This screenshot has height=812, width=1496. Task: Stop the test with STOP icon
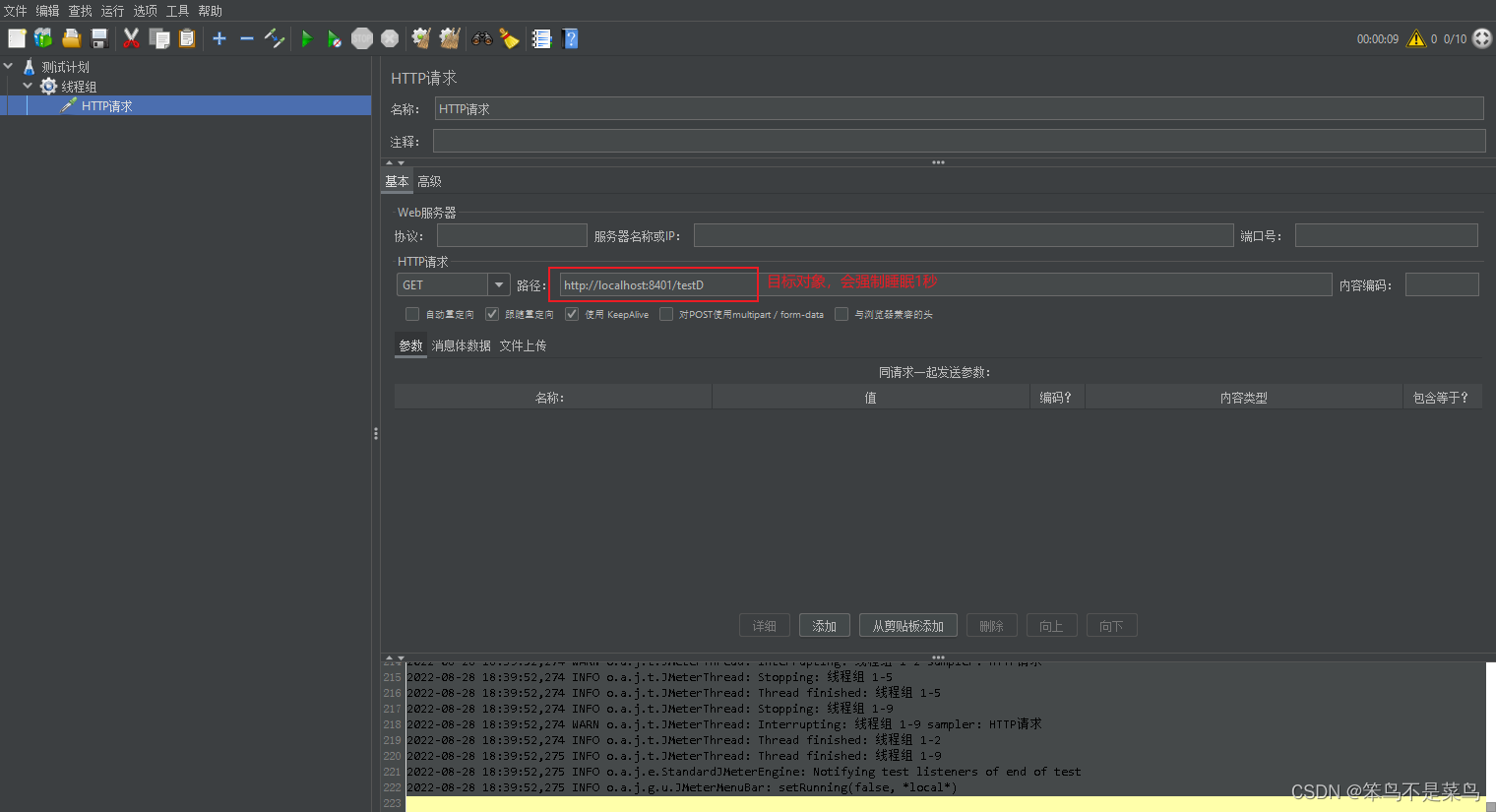[x=362, y=38]
